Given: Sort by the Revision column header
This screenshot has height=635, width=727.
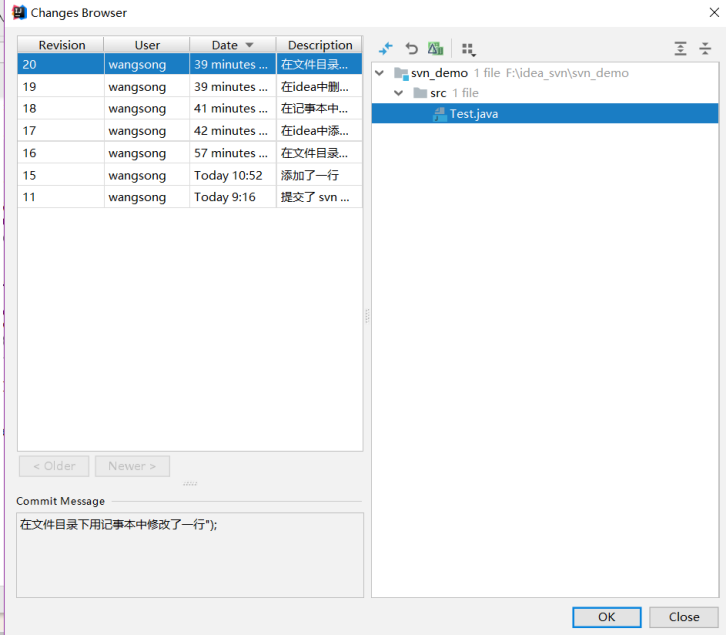Looking at the screenshot, I should pyautogui.click(x=61, y=45).
